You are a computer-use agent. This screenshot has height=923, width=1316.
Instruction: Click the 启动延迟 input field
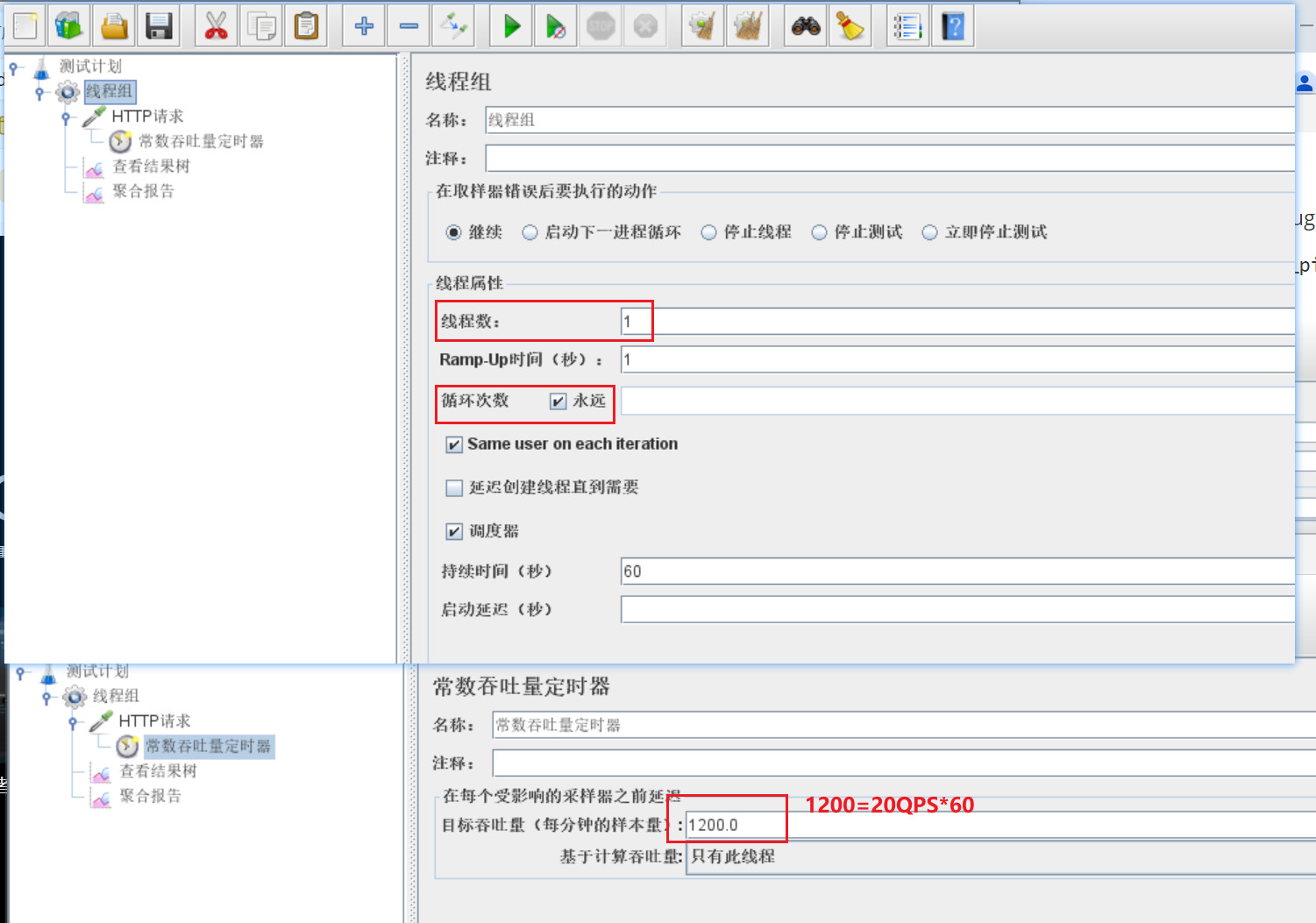(x=957, y=609)
